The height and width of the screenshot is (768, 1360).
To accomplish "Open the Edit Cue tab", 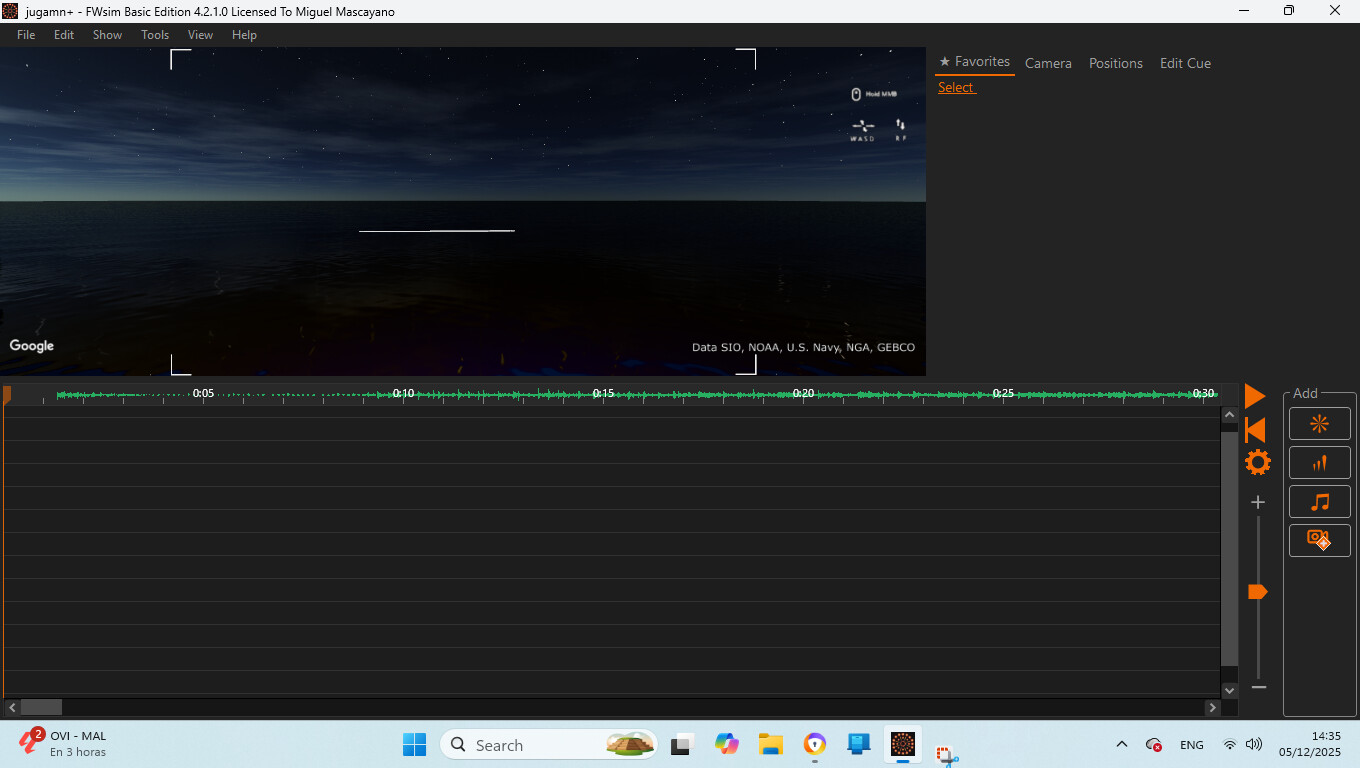I will click(x=1185, y=63).
